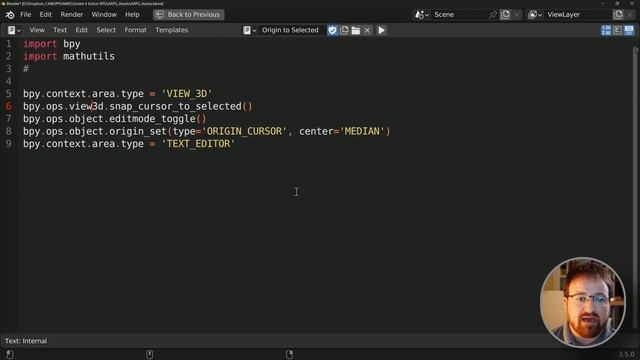
Task: Open the text editor View menu
Action: [x=37, y=30]
